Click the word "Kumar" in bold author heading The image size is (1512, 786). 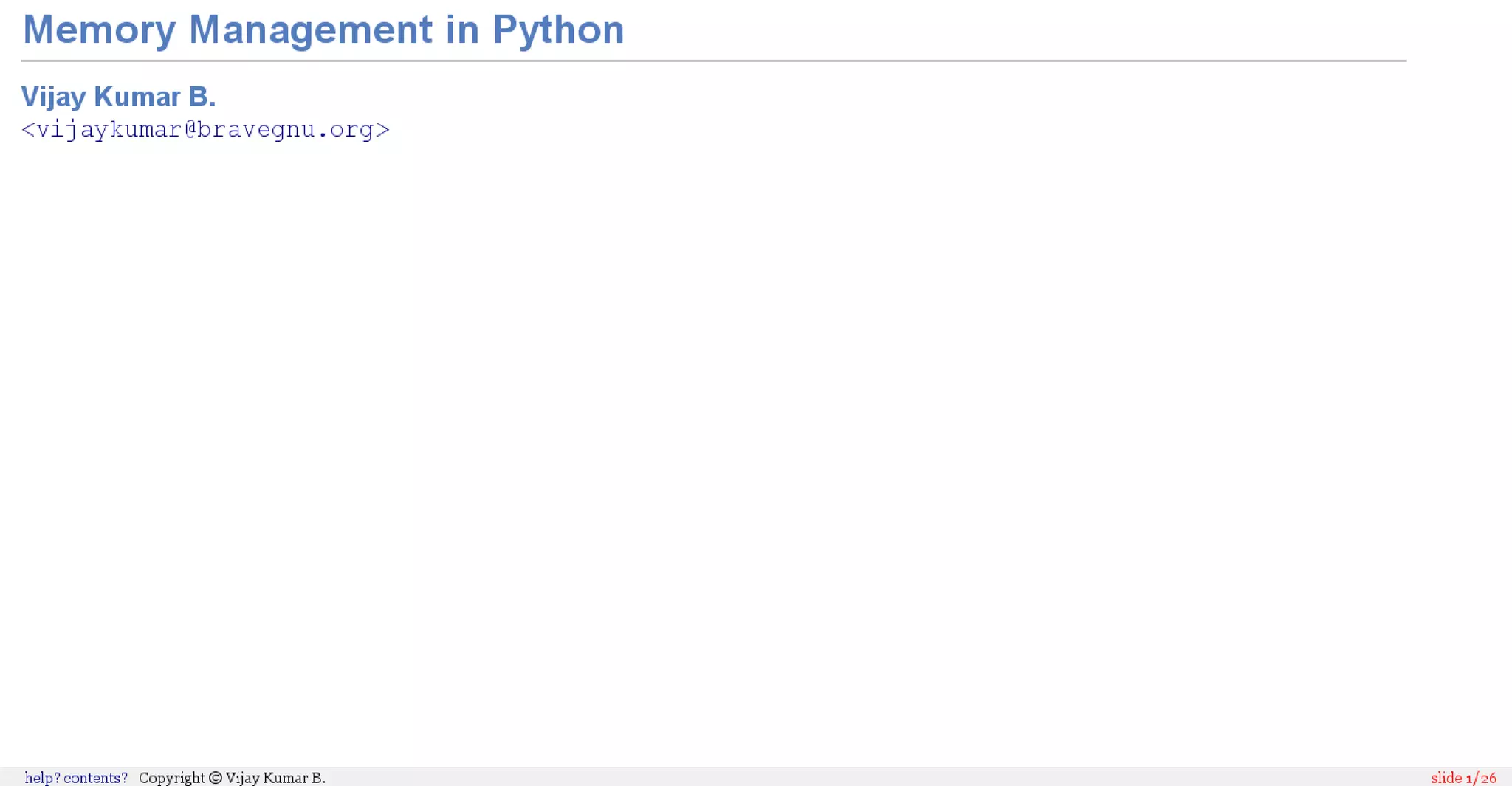point(137,97)
